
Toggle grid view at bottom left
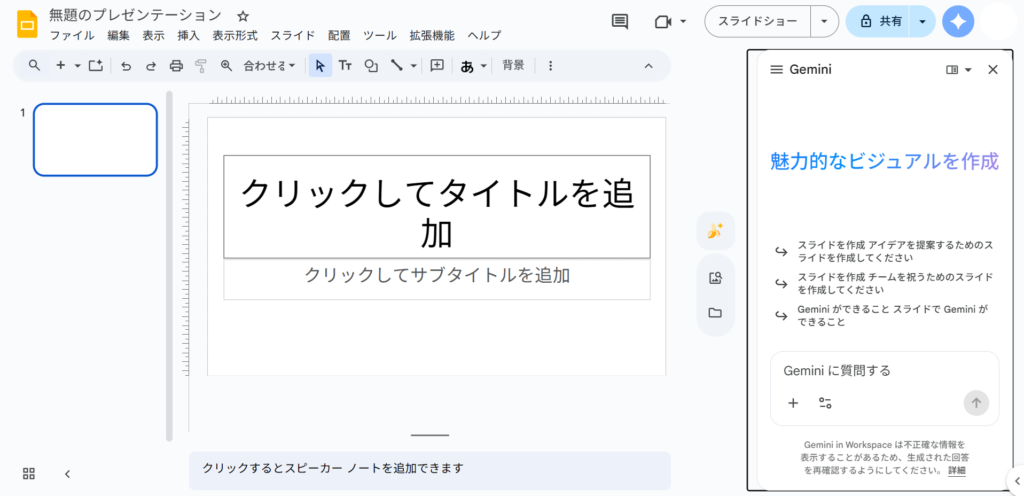click(x=29, y=473)
